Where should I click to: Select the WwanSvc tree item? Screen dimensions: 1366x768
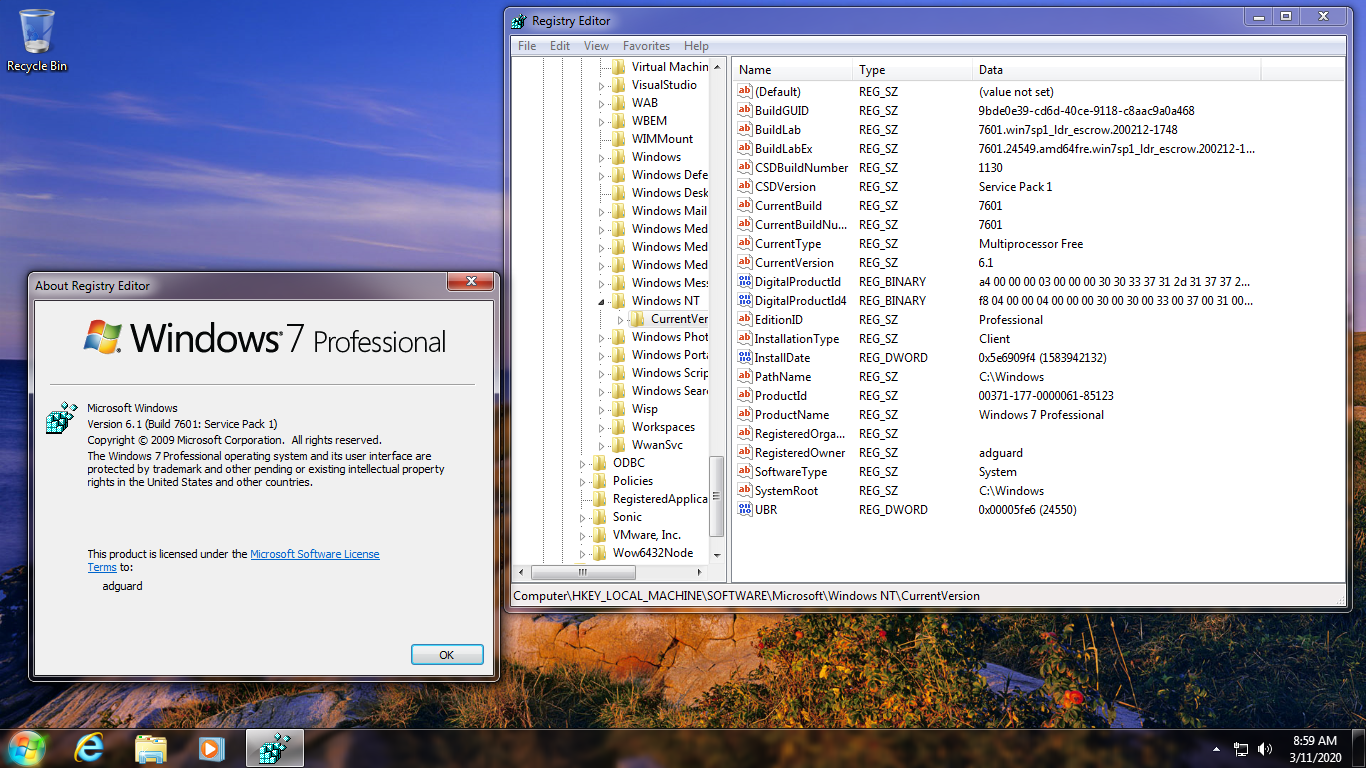pos(658,445)
